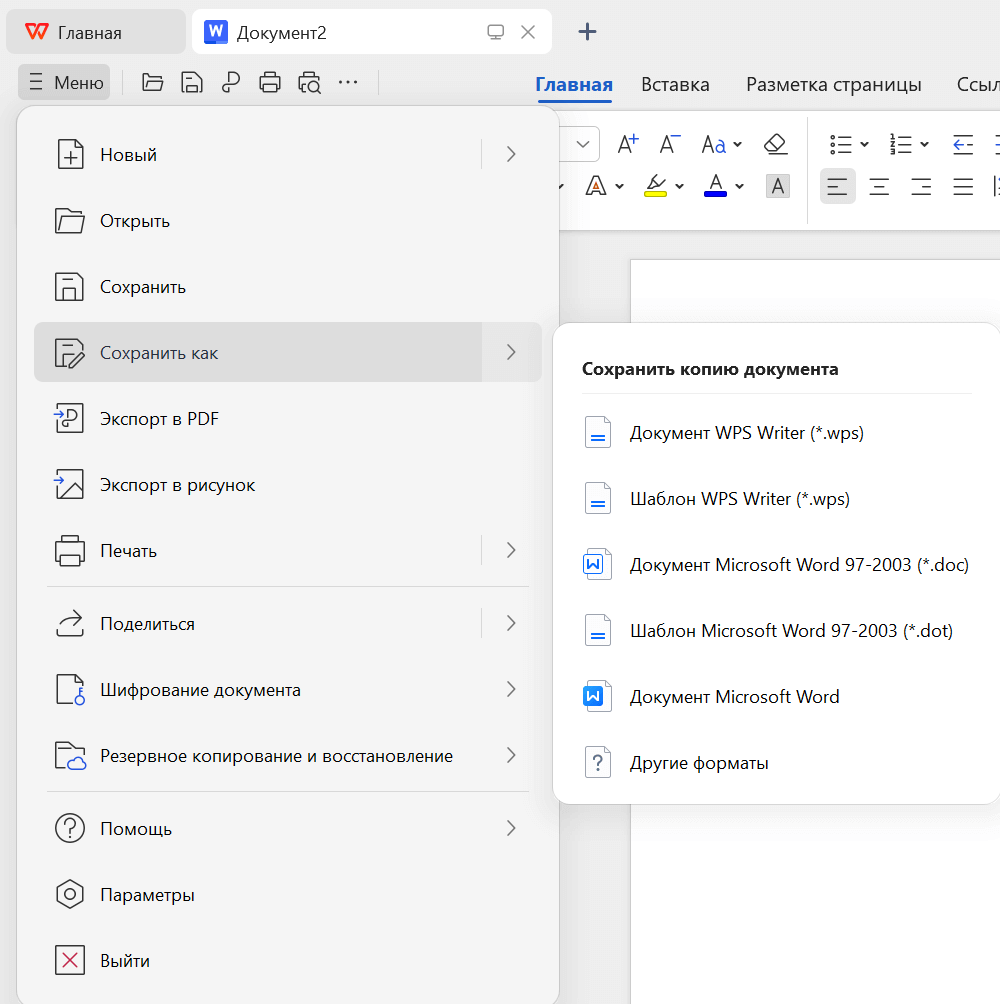Viewport: 1000px width, 1004px height.
Task: Click the Undo icon near the Menu button
Action: click(x=231, y=82)
